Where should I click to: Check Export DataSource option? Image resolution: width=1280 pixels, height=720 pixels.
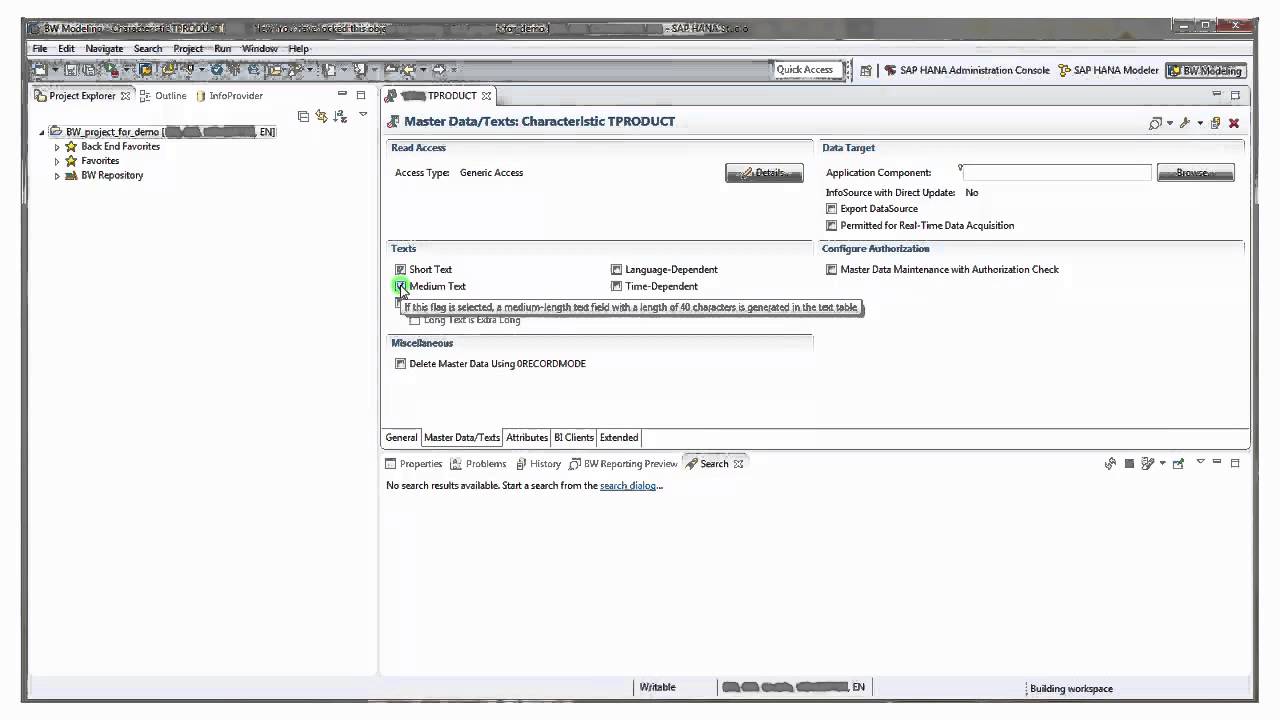[x=831, y=209]
